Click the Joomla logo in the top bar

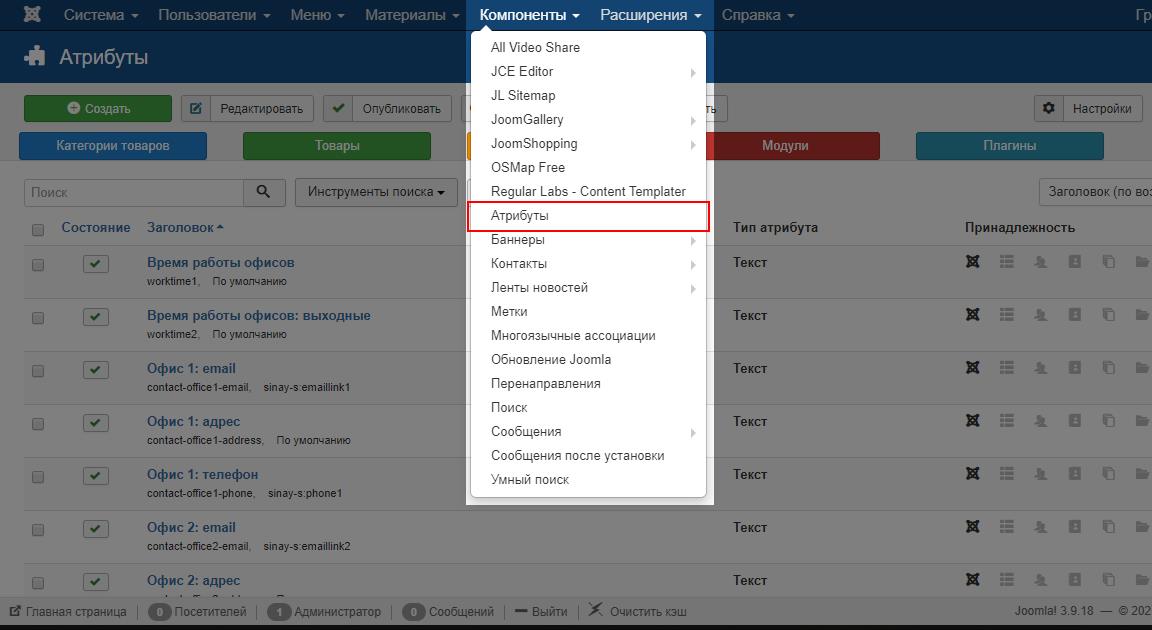click(32, 15)
